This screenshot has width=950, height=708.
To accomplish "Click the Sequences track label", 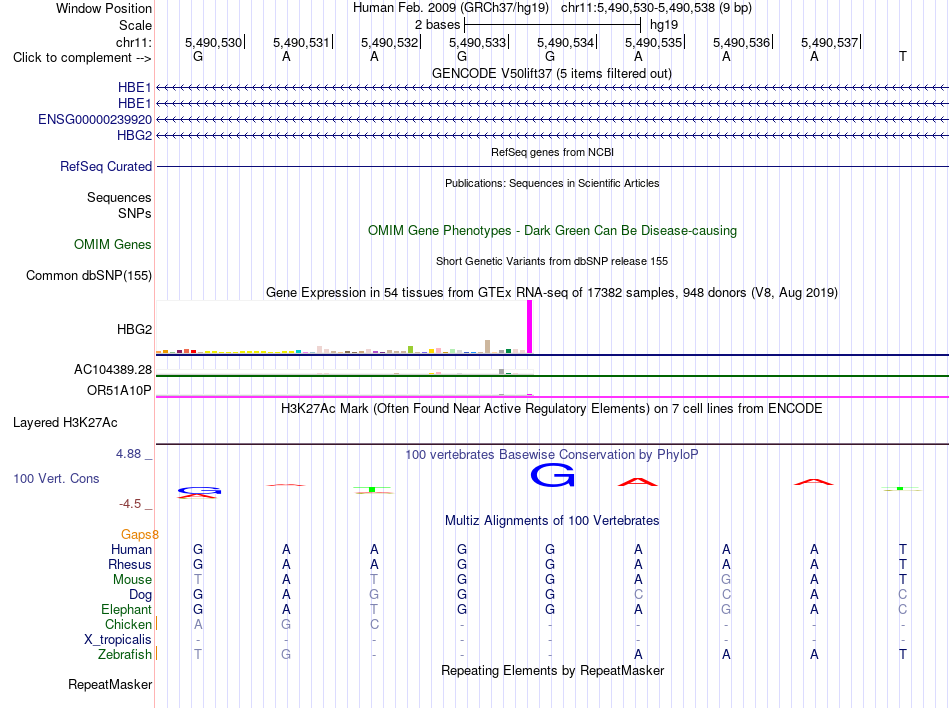I will click(x=119, y=197).
